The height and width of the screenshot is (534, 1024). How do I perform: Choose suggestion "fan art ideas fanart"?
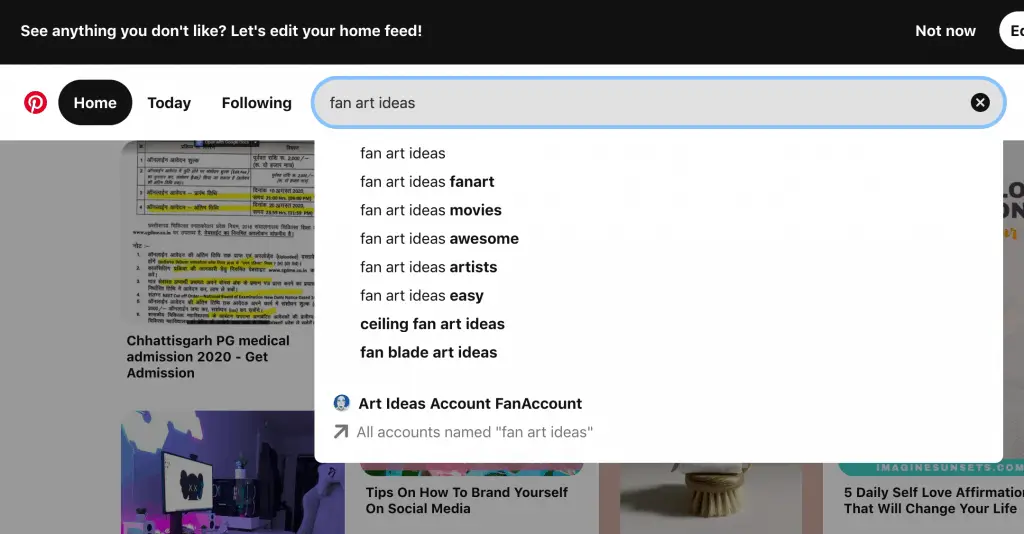click(x=427, y=181)
